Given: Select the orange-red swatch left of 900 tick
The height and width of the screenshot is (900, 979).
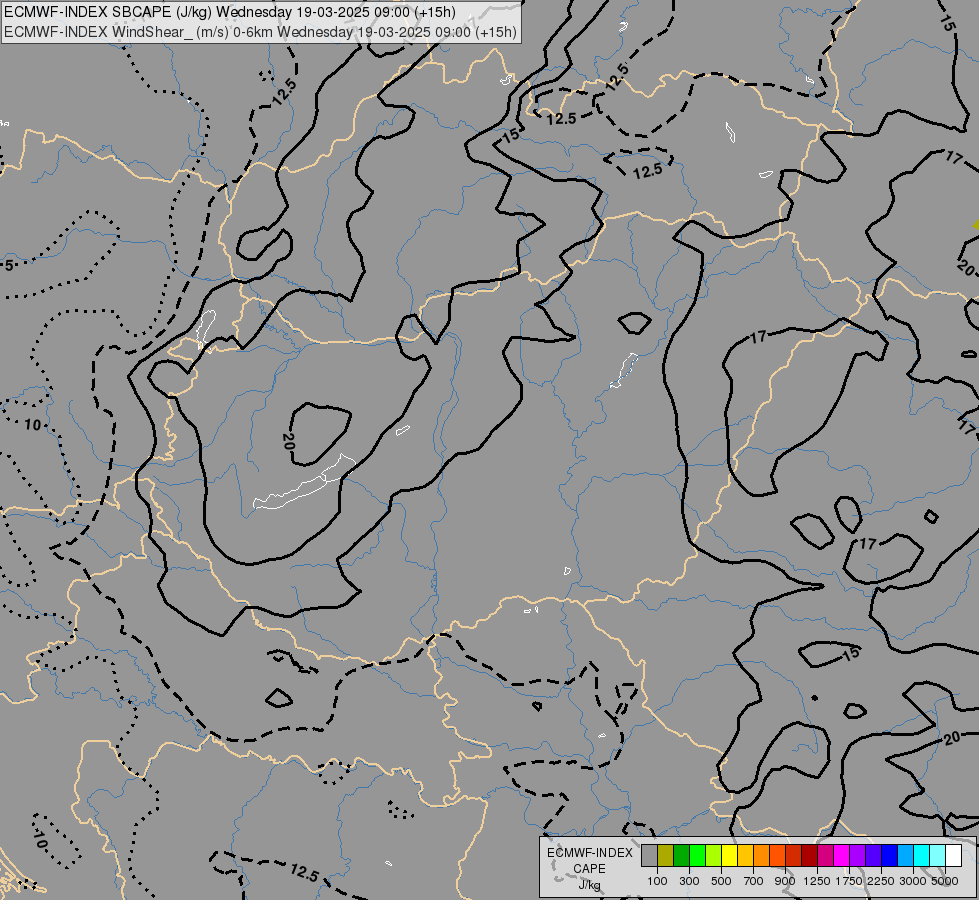Looking at the screenshot, I should 777,855.
